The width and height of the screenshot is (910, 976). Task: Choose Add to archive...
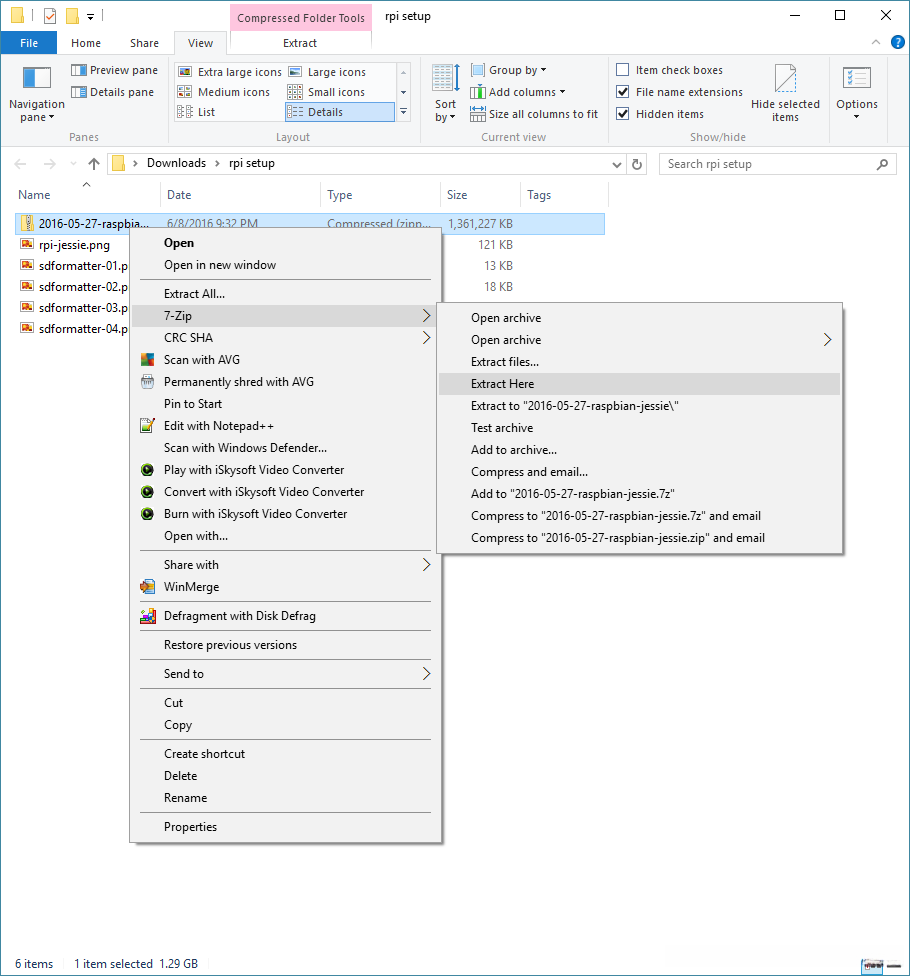(x=639, y=450)
